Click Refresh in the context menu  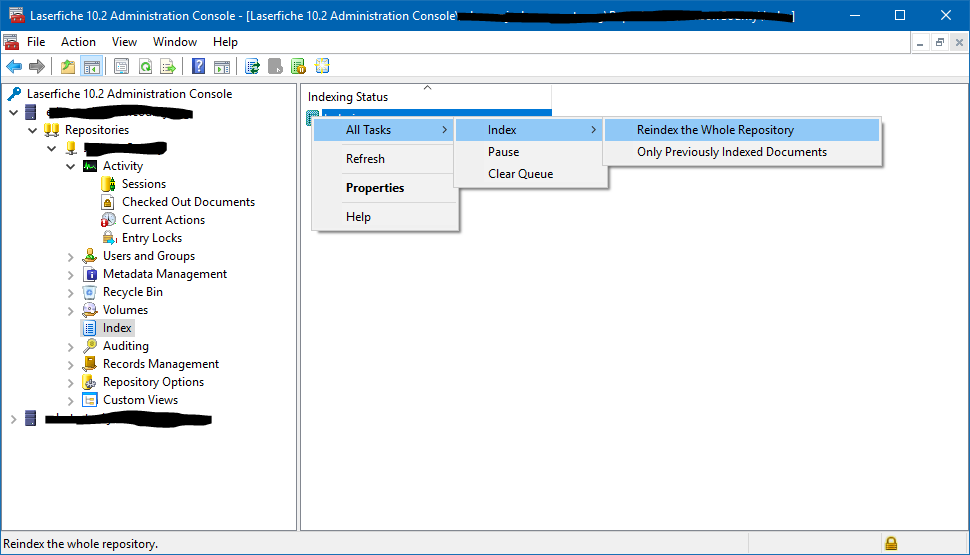tap(384, 158)
